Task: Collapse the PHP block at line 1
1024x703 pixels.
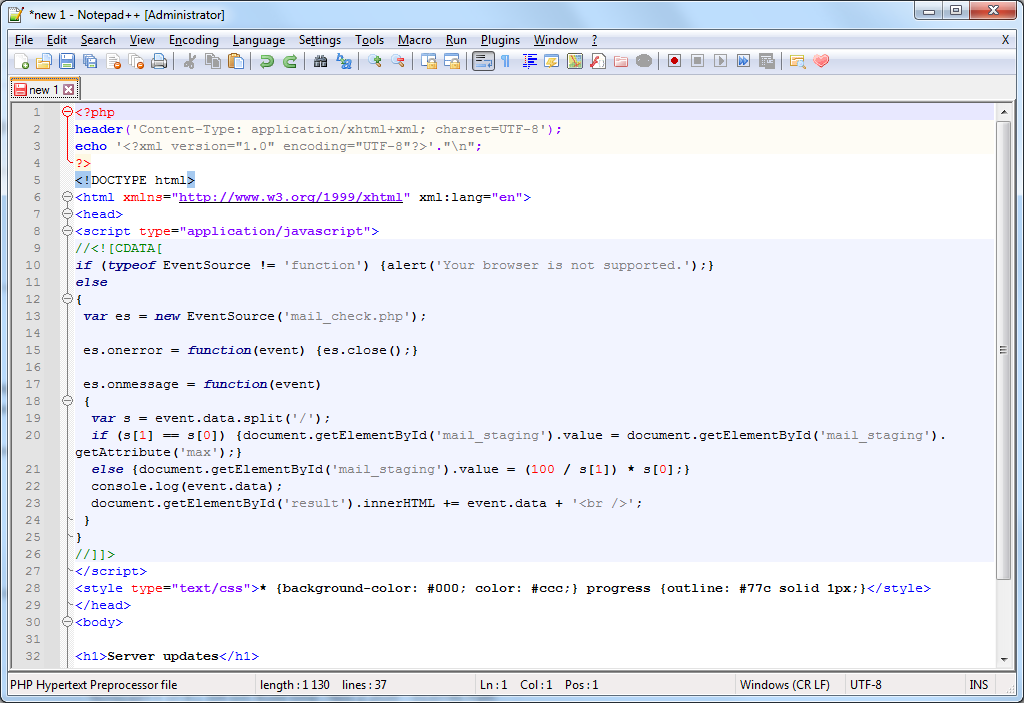Action: pyautogui.click(x=66, y=112)
